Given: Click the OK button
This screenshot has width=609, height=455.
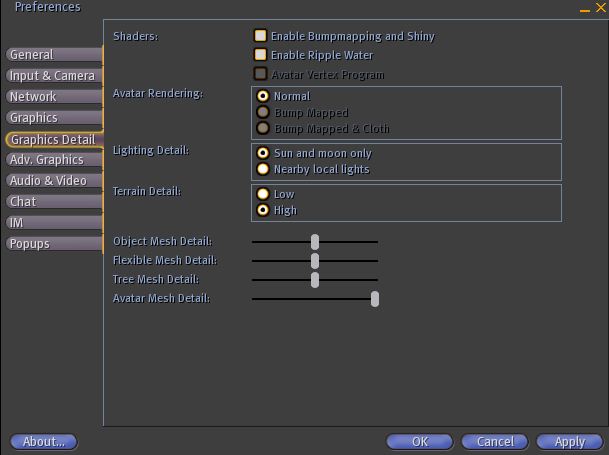Looking at the screenshot, I should (420, 441).
